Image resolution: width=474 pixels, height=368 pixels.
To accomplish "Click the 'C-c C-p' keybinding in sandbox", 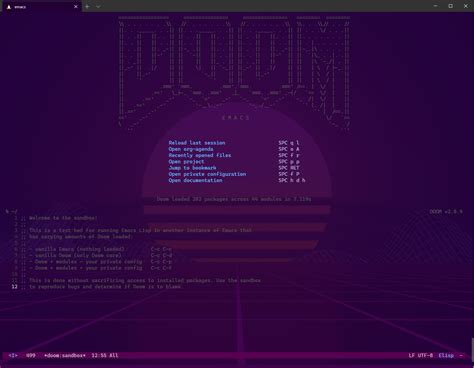I will click(161, 262).
